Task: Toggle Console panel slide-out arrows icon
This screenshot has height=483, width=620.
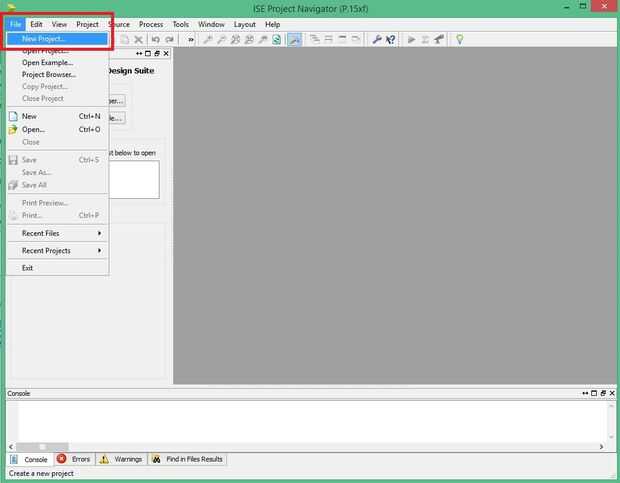Action: click(585, 393)
